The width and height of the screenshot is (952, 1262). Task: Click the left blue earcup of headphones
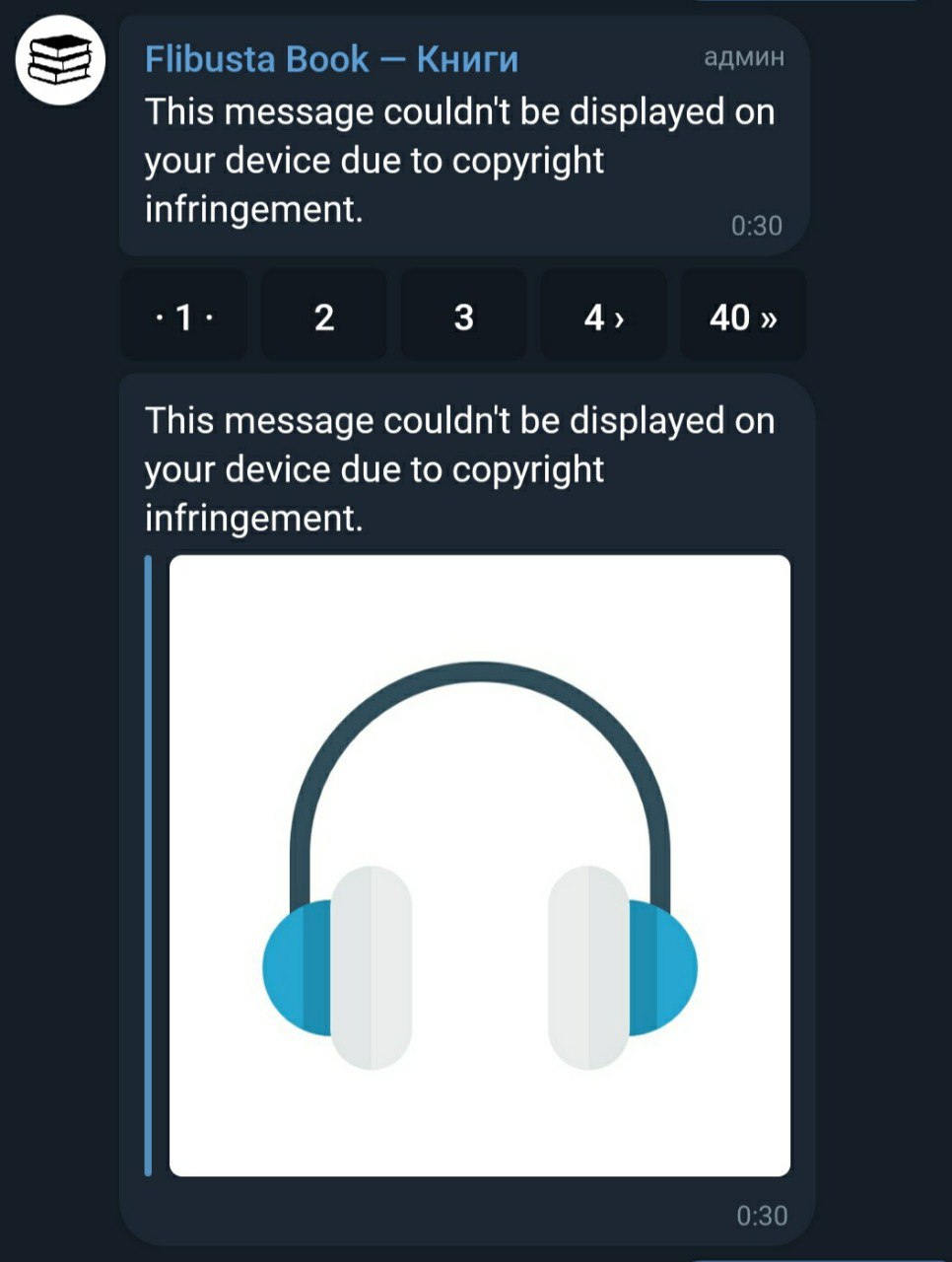click(x=298, y=967)
